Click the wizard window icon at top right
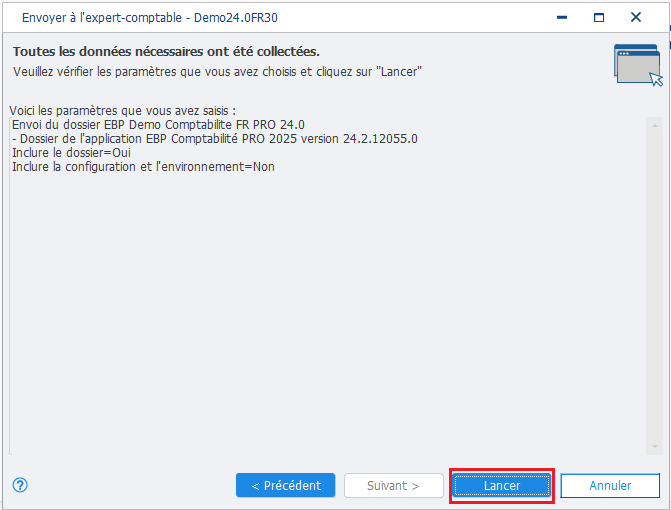 point(638,65)
